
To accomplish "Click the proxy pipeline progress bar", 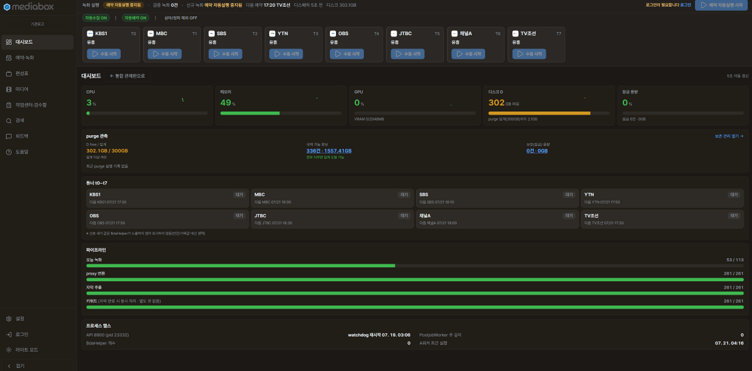I will click(x=415, y=279).
